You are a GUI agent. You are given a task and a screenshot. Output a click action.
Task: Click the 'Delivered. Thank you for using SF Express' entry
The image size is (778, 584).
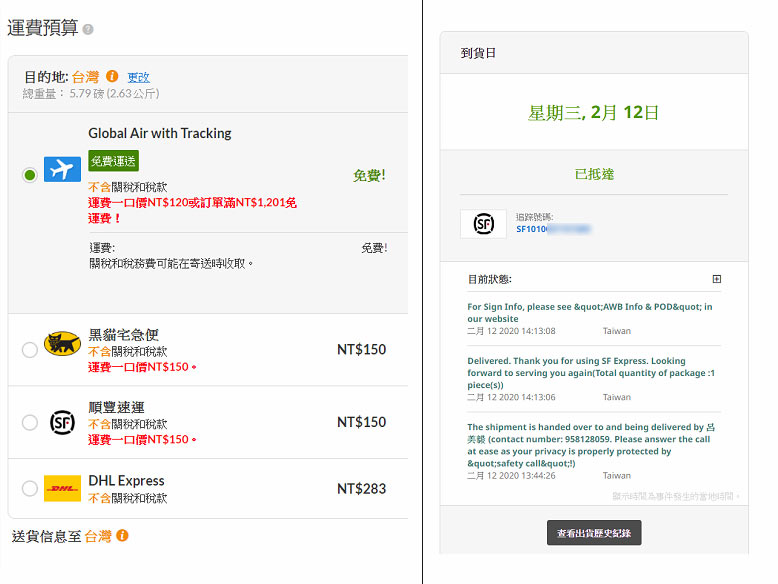[x=591, y=373]
